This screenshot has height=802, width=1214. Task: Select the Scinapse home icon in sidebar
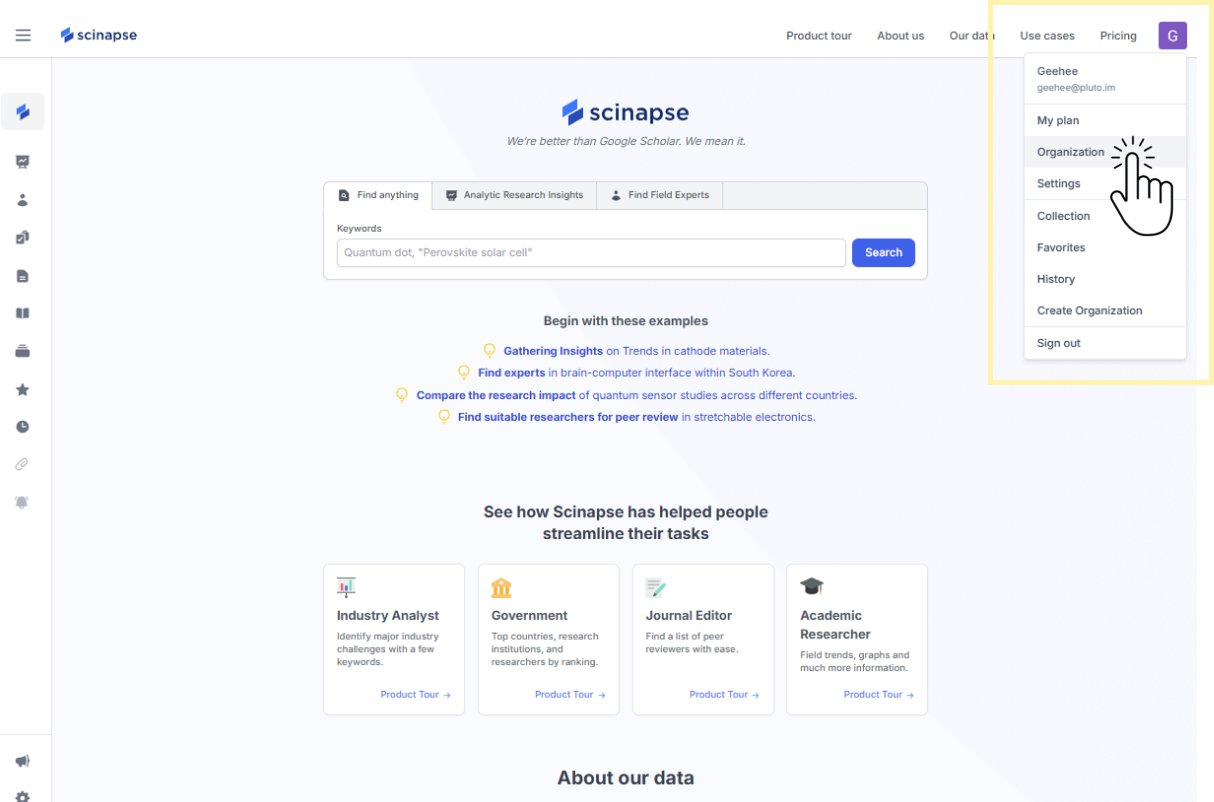click(23, 112)
